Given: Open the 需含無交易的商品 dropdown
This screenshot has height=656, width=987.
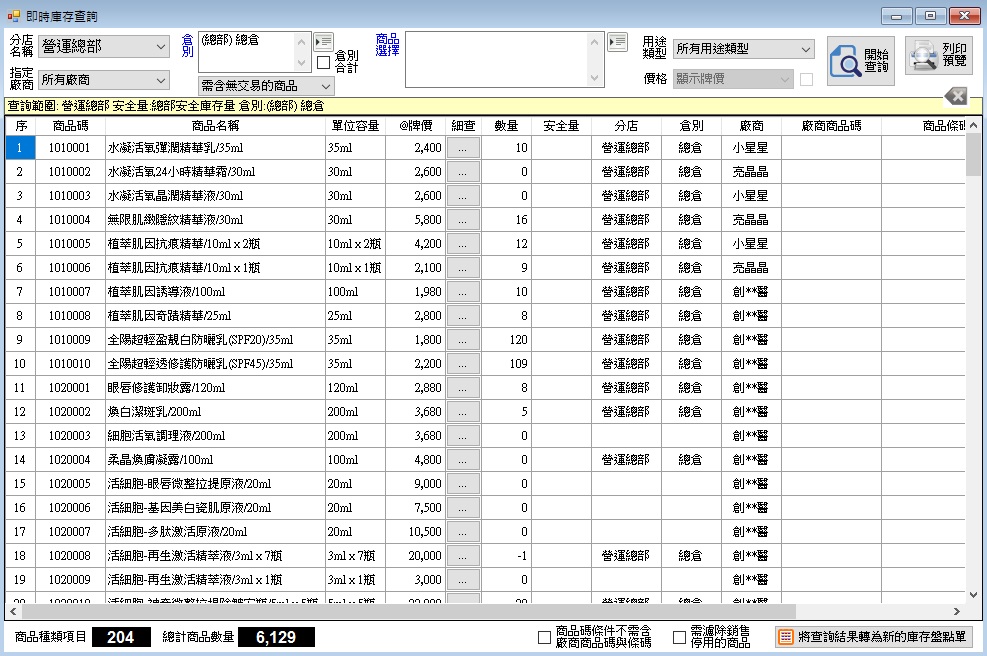Looking at the screenshot, I should pos(266,86).
